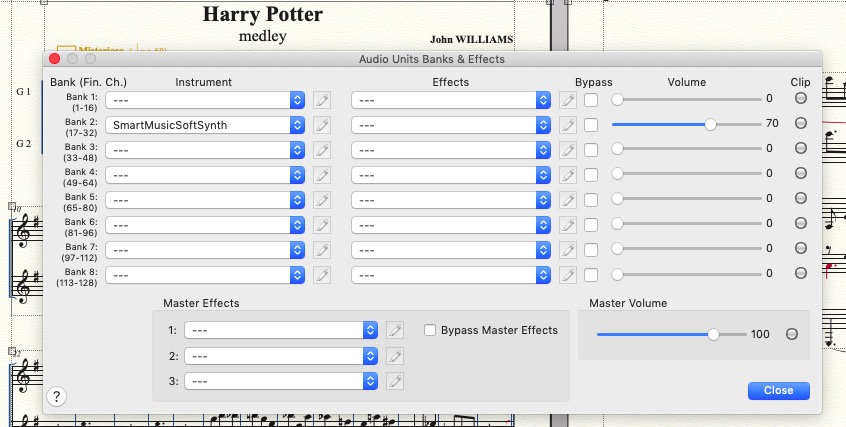The image size is (846, 427).
Task: Check the bypass box for Bank 1
Action: click(x=592, y=100)
